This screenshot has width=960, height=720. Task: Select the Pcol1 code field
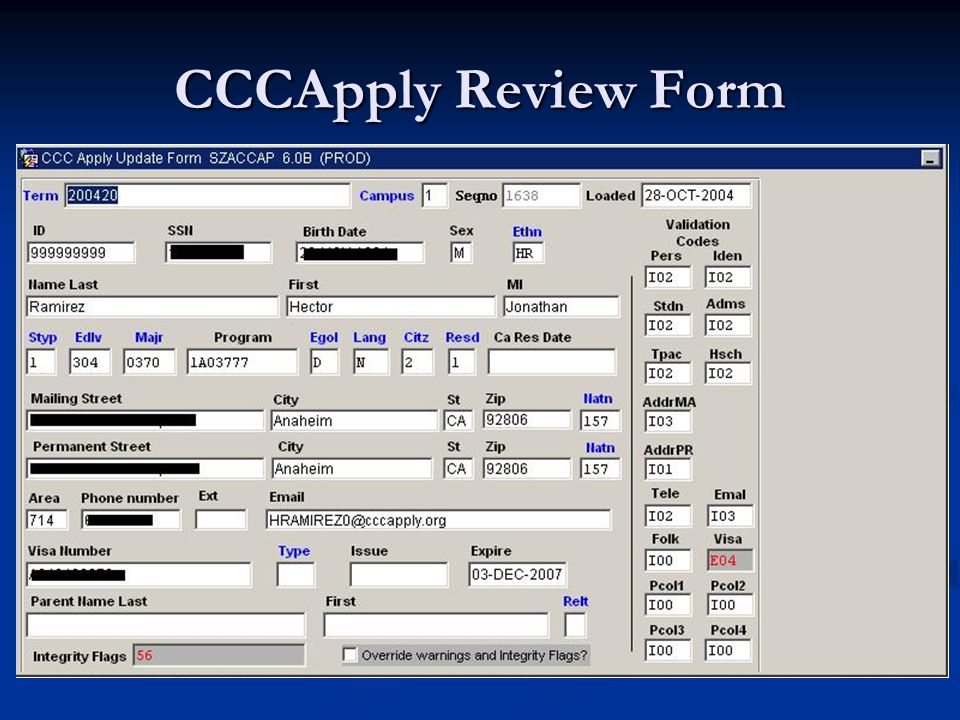pos(668,605)
